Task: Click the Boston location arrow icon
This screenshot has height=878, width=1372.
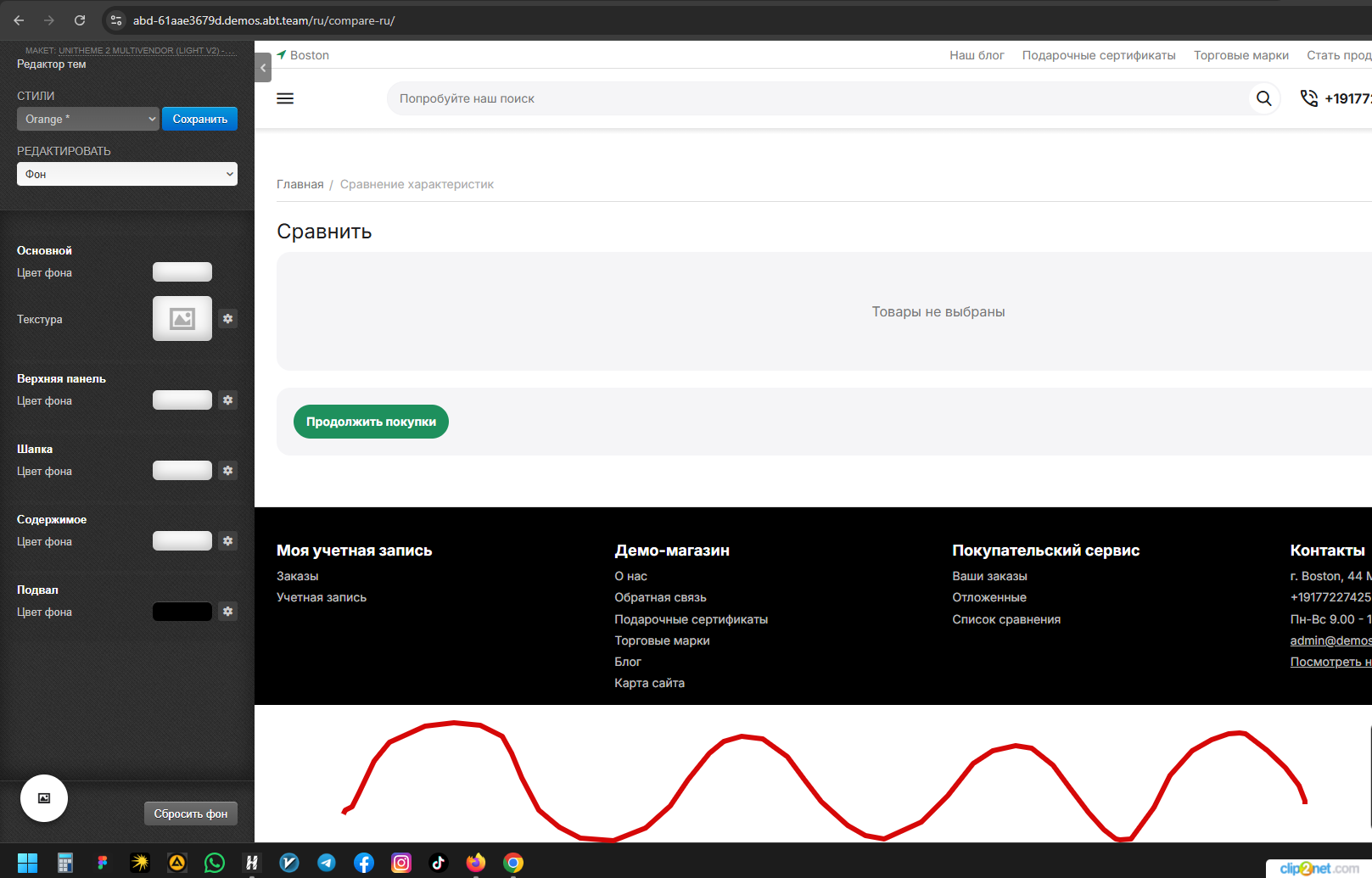Action: click(282, 54)
